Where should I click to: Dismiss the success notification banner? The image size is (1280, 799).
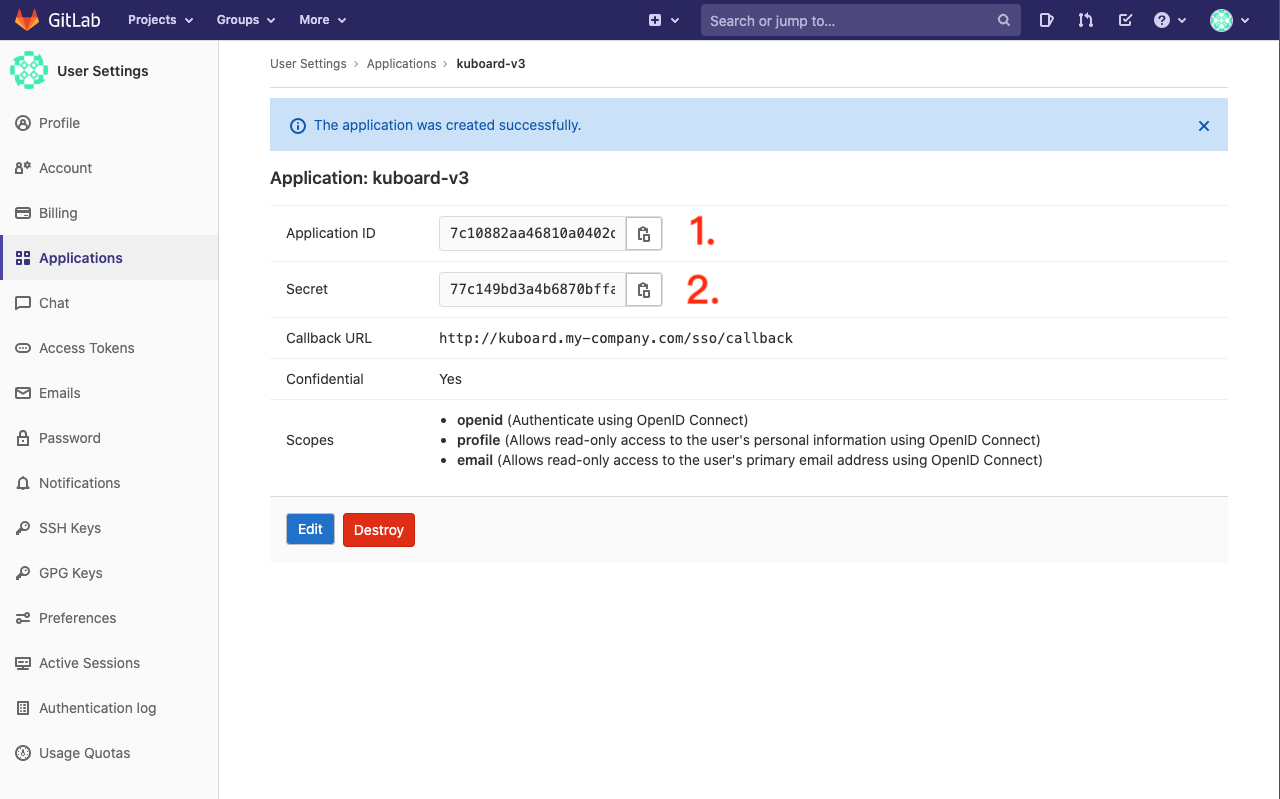pyautogui.click(x=1203, y=126)
